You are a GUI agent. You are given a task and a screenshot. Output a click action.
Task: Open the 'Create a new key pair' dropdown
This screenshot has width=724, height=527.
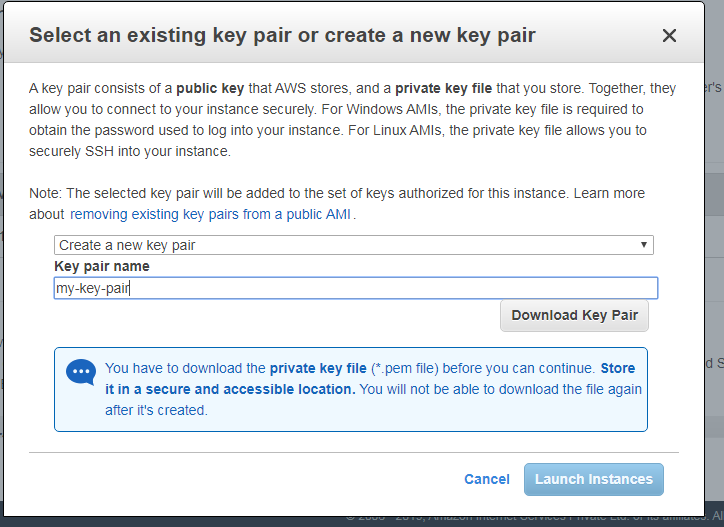tap(353, 245)
